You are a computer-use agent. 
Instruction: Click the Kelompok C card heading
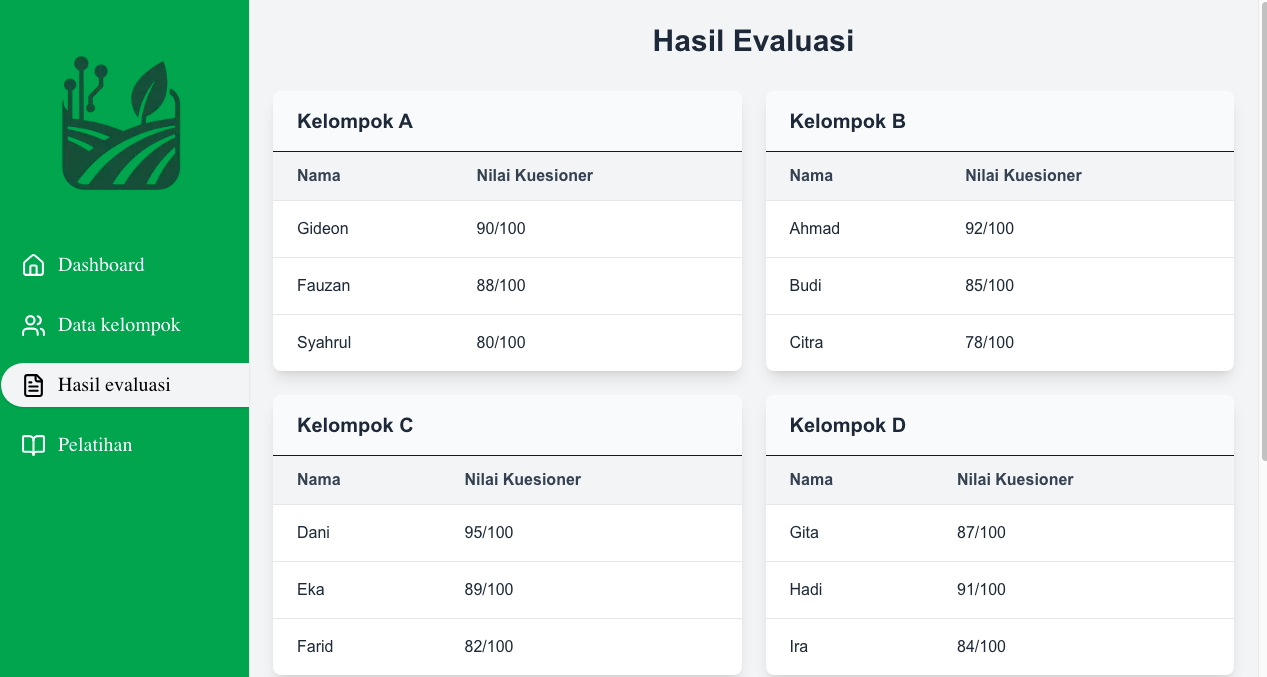[x=355, y=426]
